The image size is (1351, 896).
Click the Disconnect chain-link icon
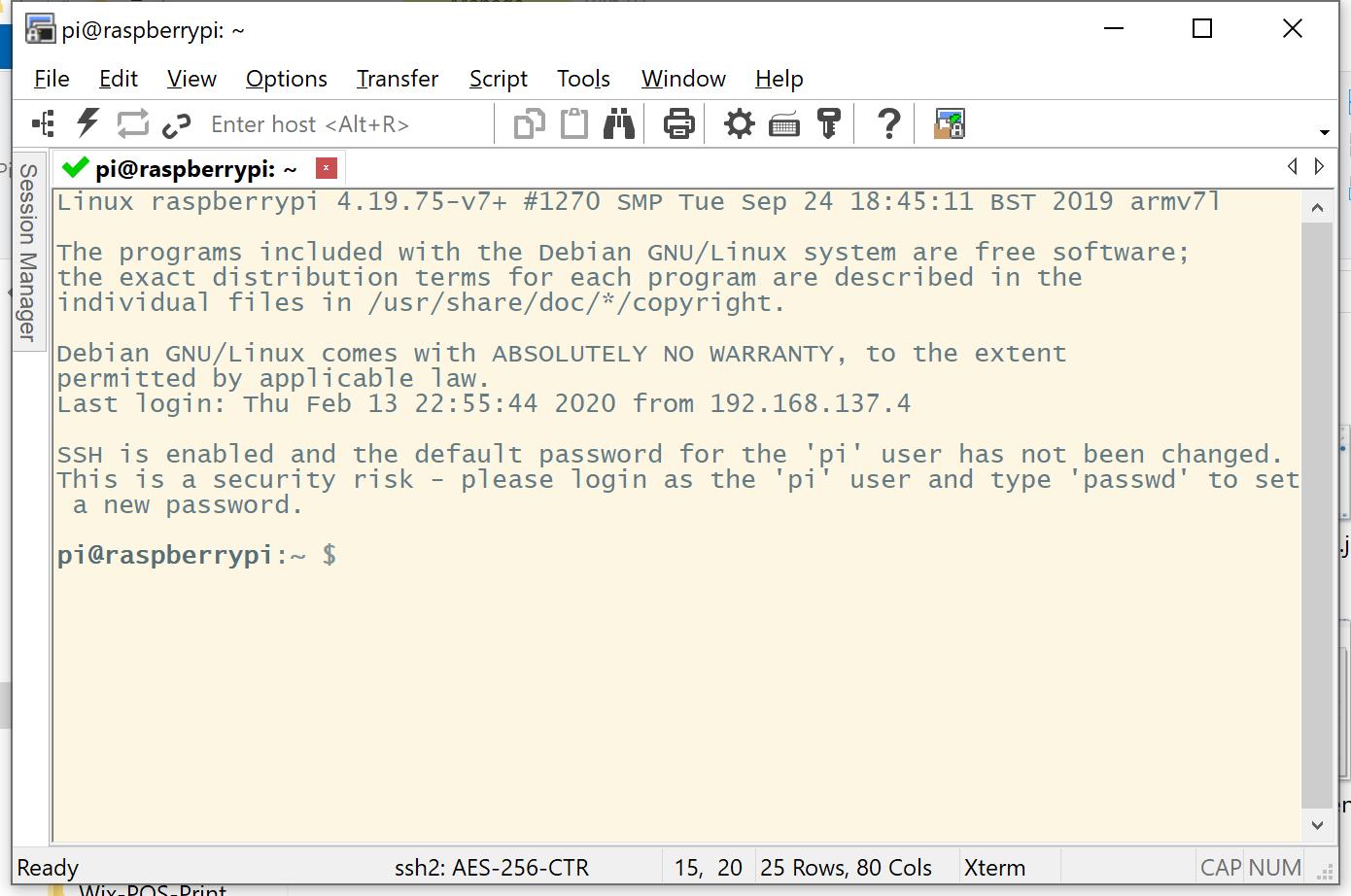coord(177,124)
